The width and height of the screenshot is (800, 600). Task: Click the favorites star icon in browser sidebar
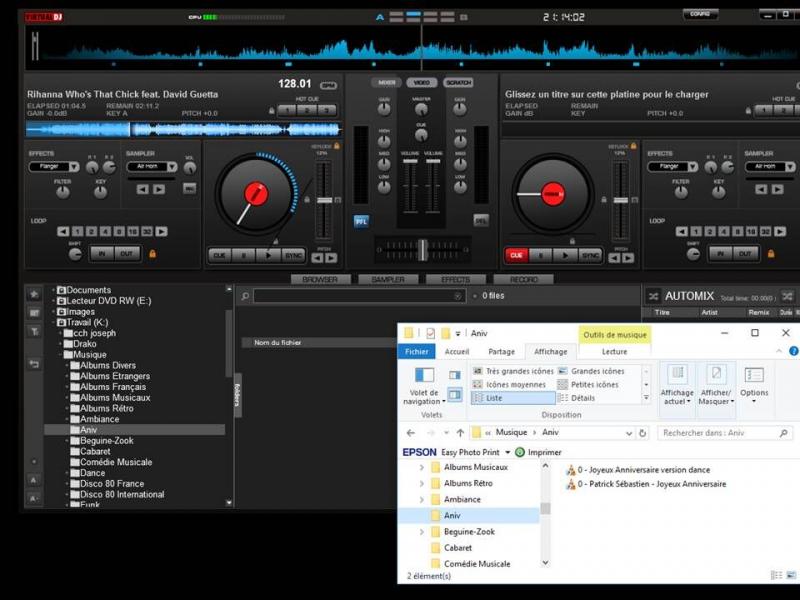34,294
